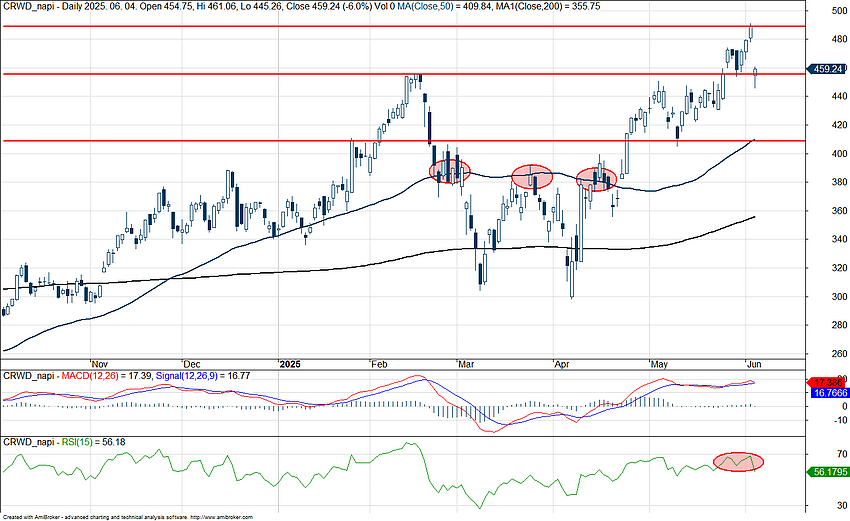The image size is (850, 521).
Task: Click the 'MA(Close,50) = 409.84' label
Action: (444, 7)
